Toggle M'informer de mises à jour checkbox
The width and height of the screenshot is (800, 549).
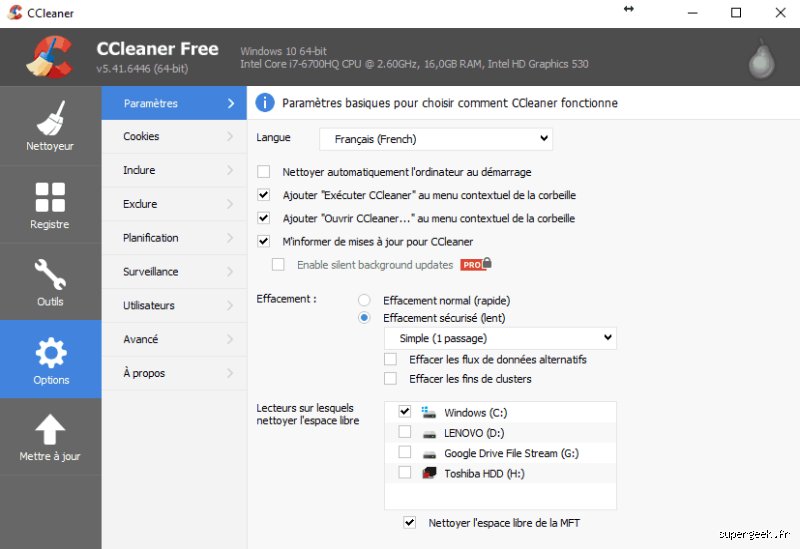pos(263,241)
